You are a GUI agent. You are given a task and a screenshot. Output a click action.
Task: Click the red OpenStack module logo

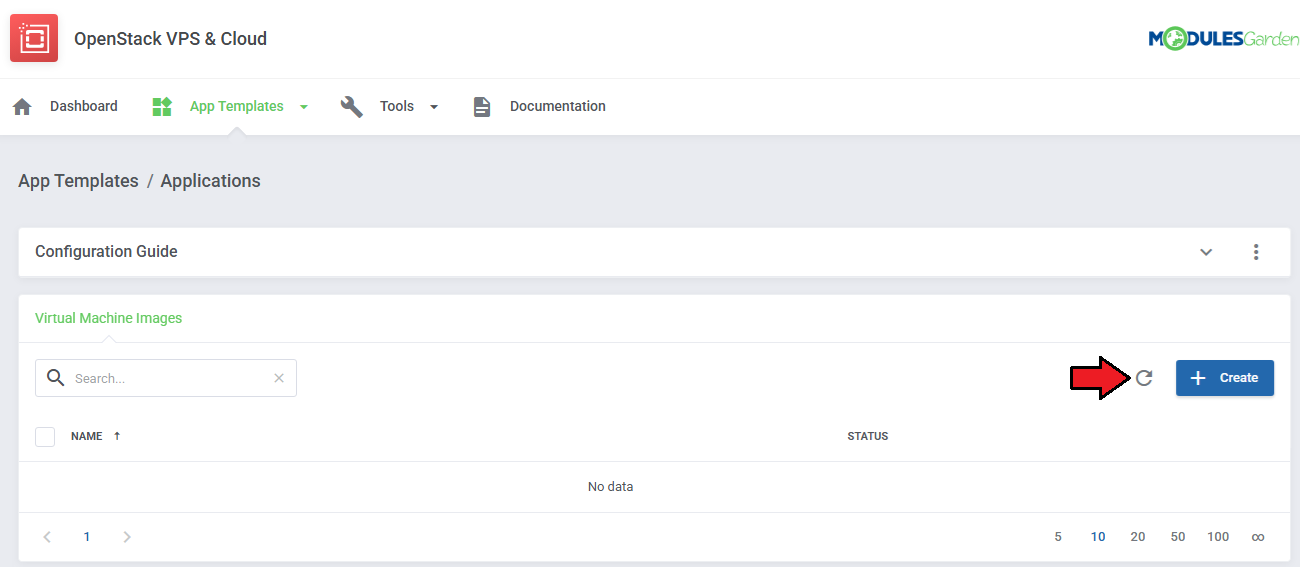click(34, 39)
